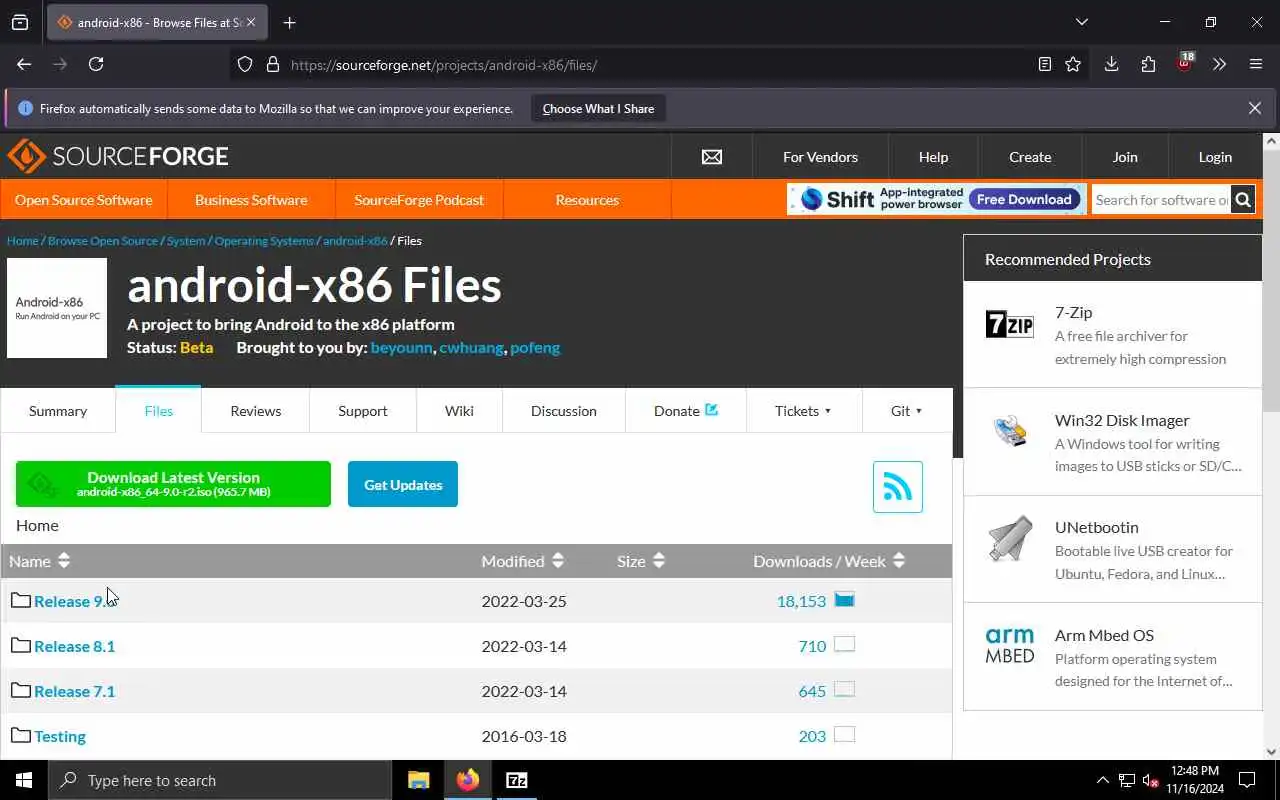This screenshot has height=800, width=1280.
Task: Click the cwhuang author link
Action: point(471,348)
